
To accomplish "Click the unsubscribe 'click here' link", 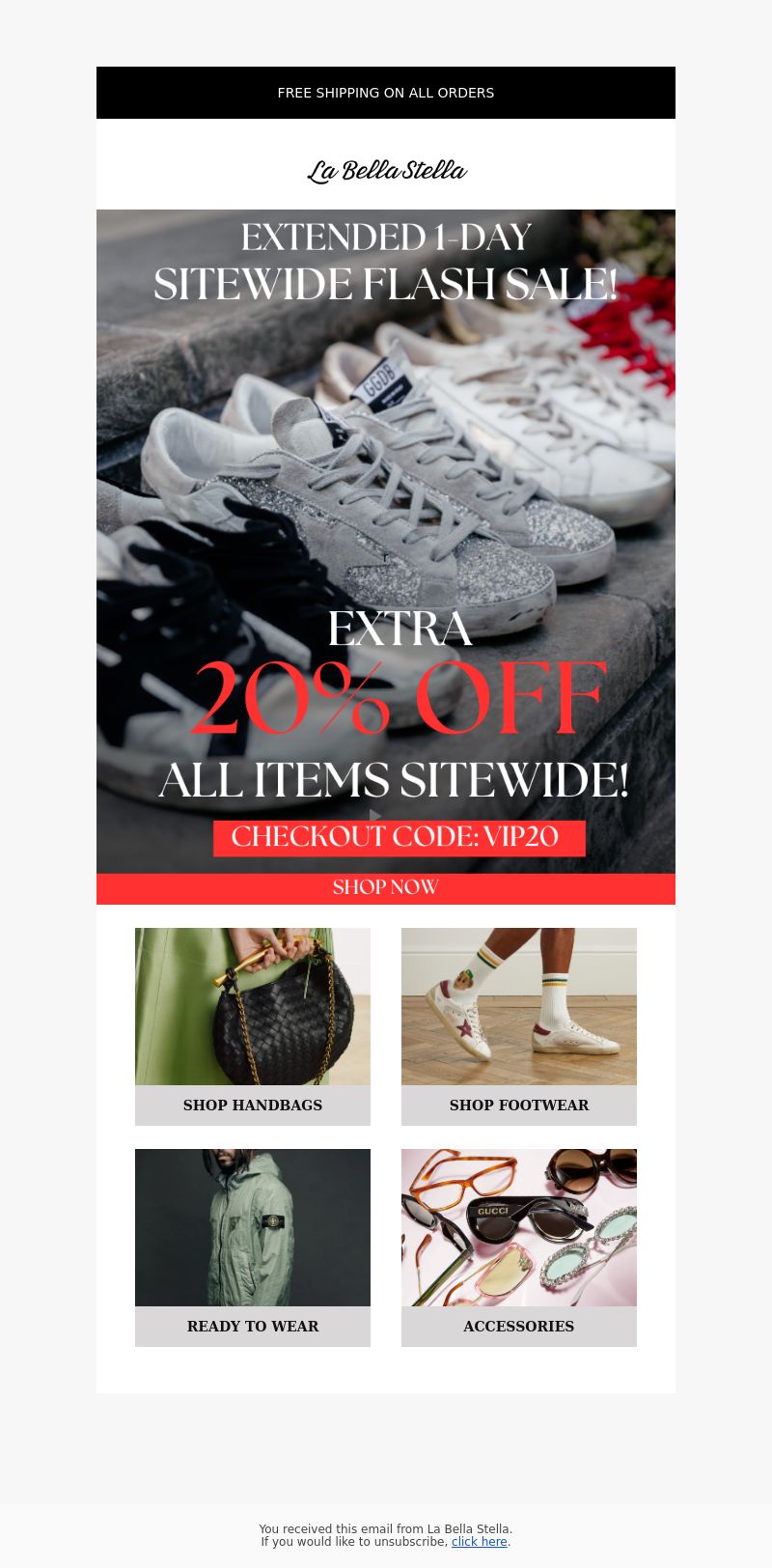I will tap(480, 1542).
